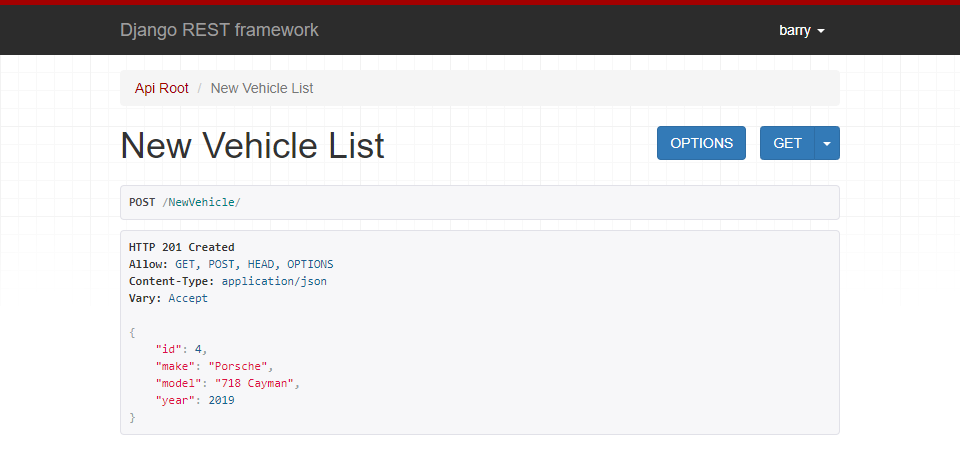Open the Django REST framework brand link
Image resolution: width=960 pixels, height=455 pixels.
(219, 30)
